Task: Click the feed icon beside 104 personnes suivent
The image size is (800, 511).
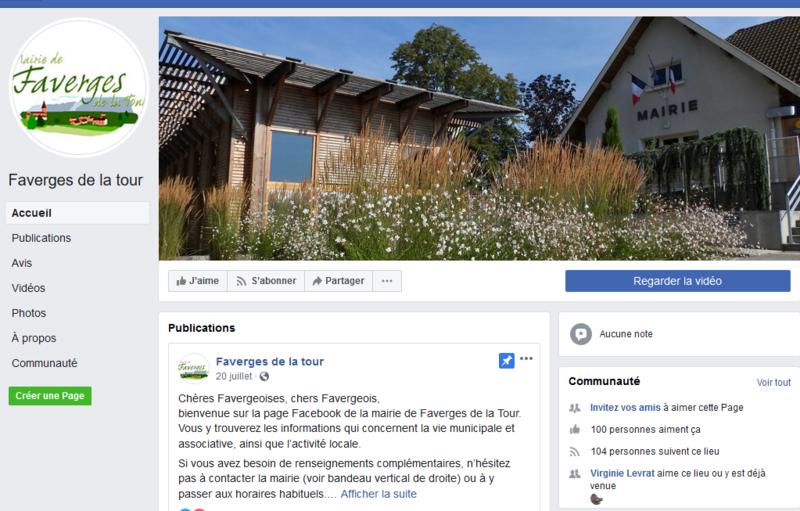Action: pyautogui.click(x=575, y=452)
